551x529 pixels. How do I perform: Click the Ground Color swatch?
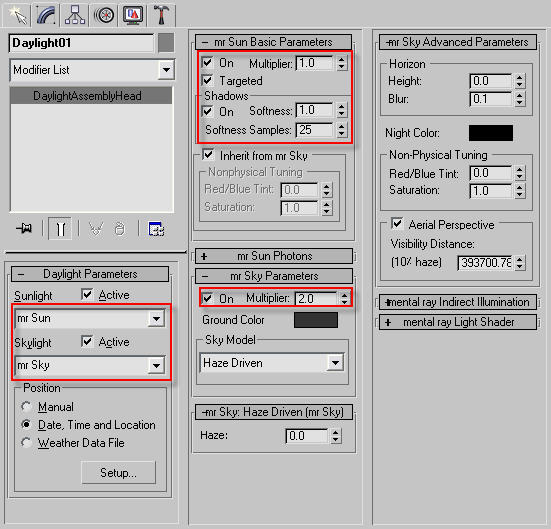[x=316, y=320]
